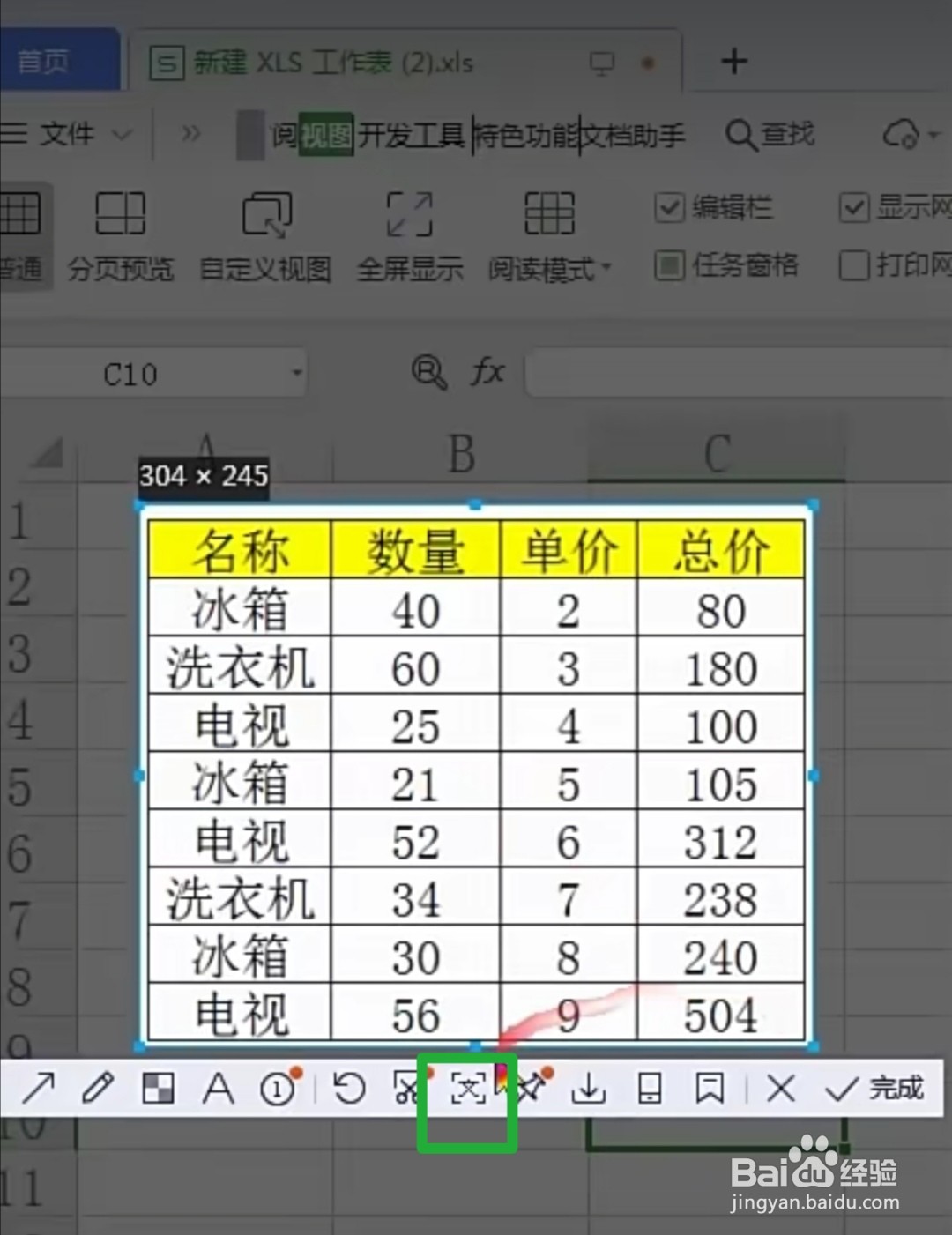Expand the 文件 menu arrow
The height and width of the screenshot is (1235, 952).
pos(120,135)
